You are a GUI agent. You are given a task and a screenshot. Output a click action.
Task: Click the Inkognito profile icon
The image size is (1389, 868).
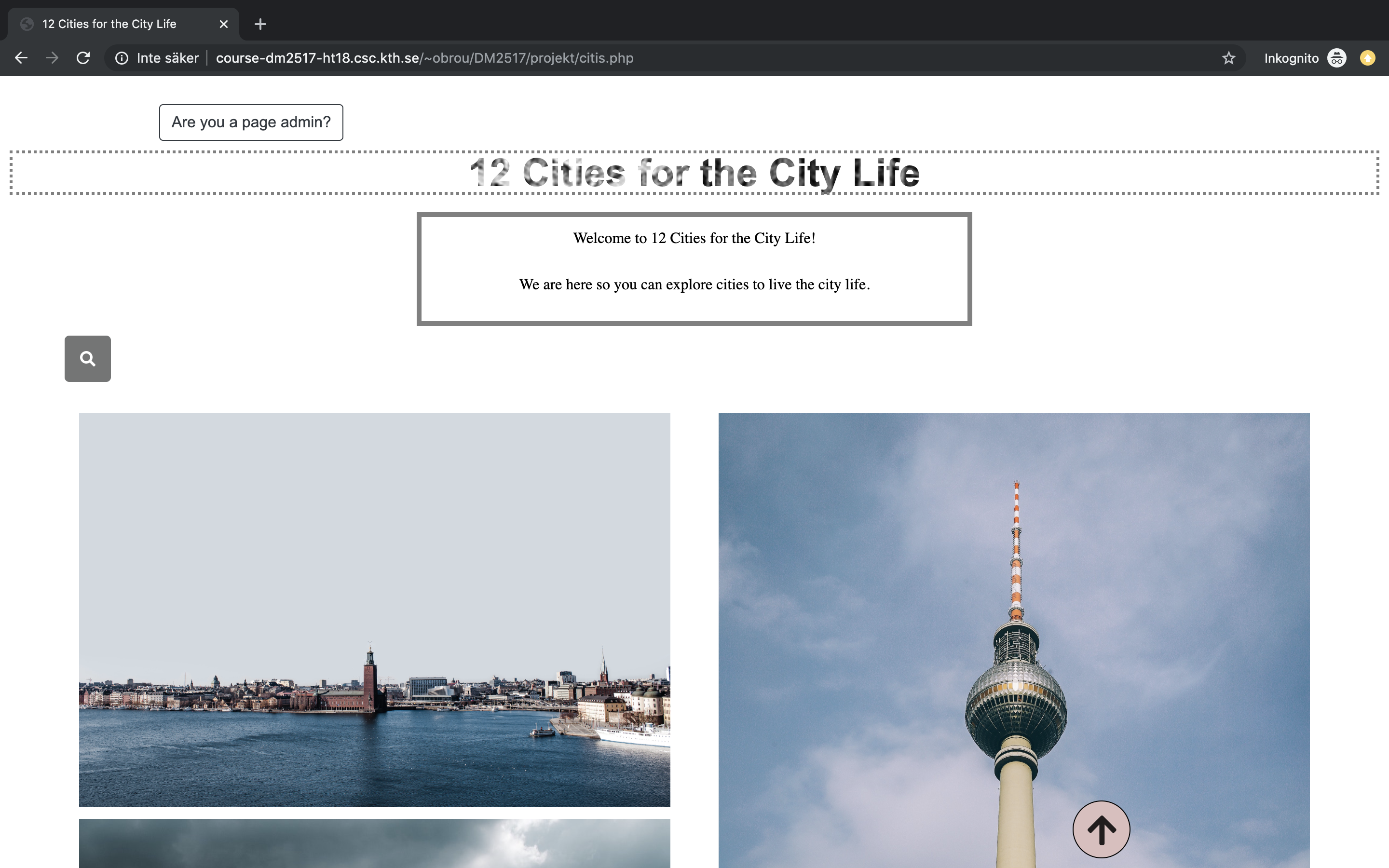pos(1337,58)
